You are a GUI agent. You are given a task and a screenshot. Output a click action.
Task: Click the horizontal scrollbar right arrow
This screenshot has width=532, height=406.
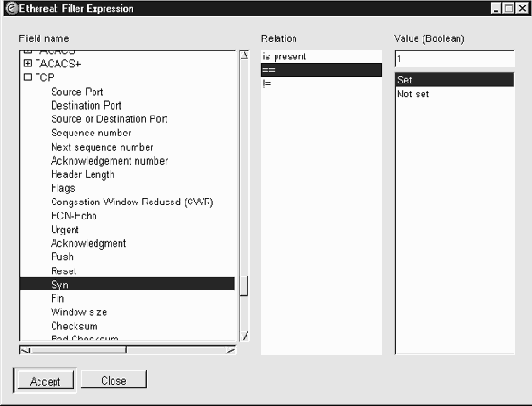231,350
